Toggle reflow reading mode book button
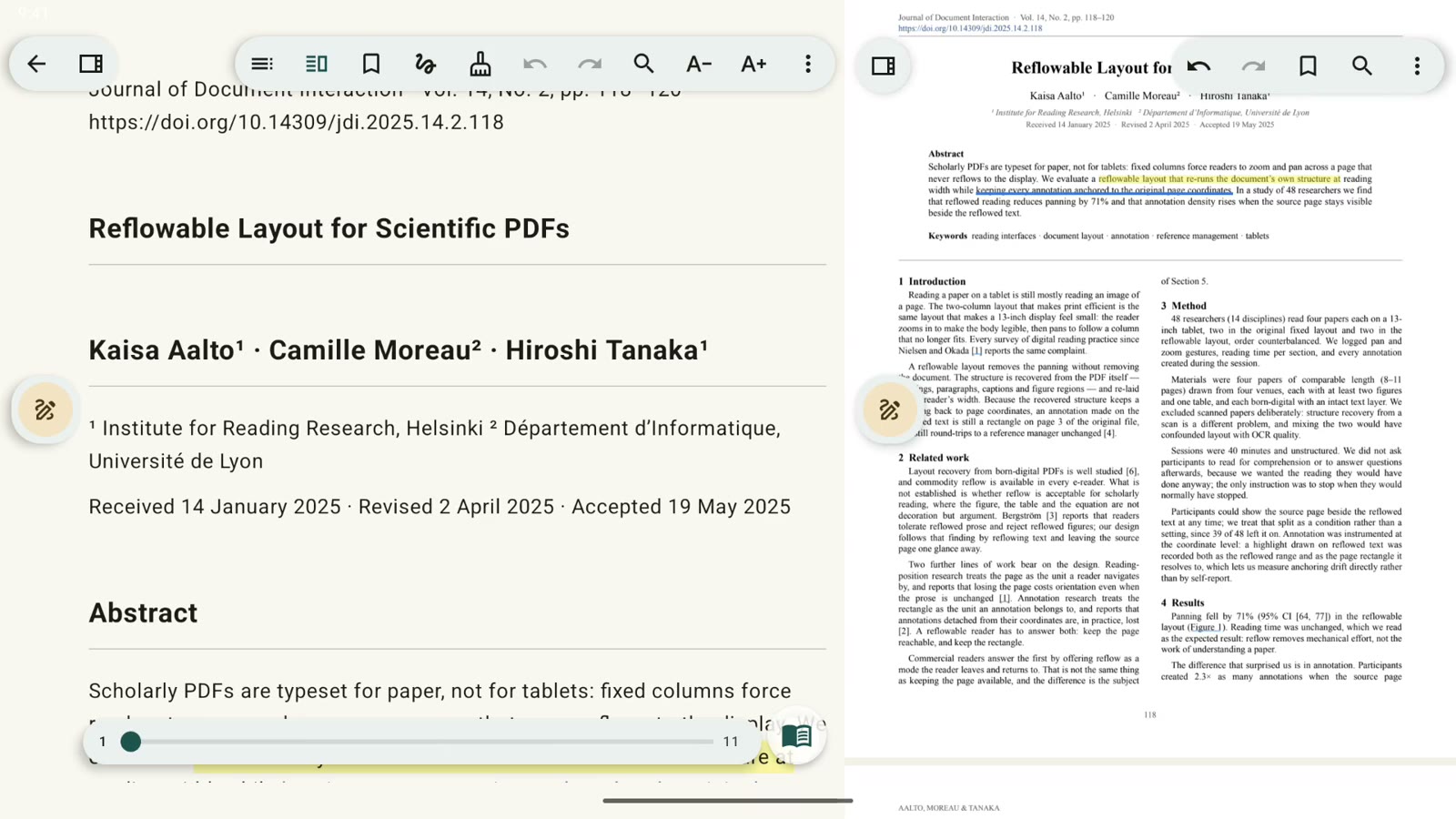The width and height of the screenshot is (1456, 819). [797, 736]
